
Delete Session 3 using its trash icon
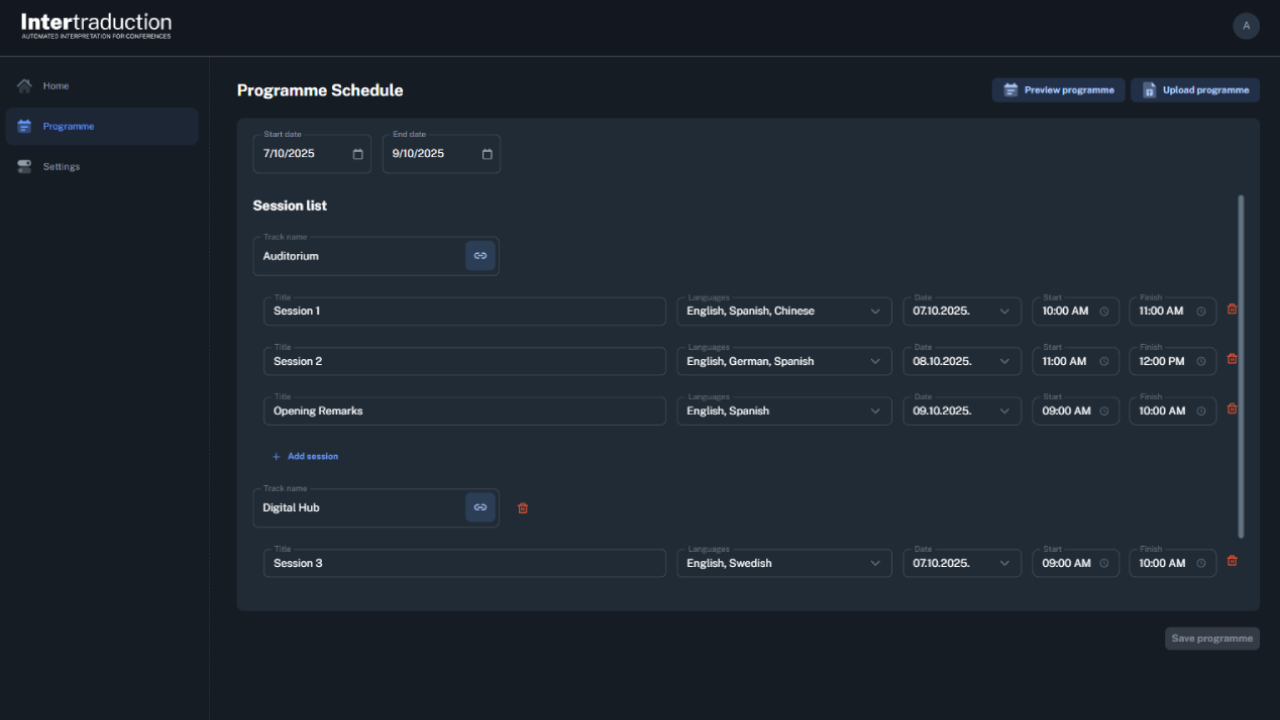click(x=1232, y=561)
